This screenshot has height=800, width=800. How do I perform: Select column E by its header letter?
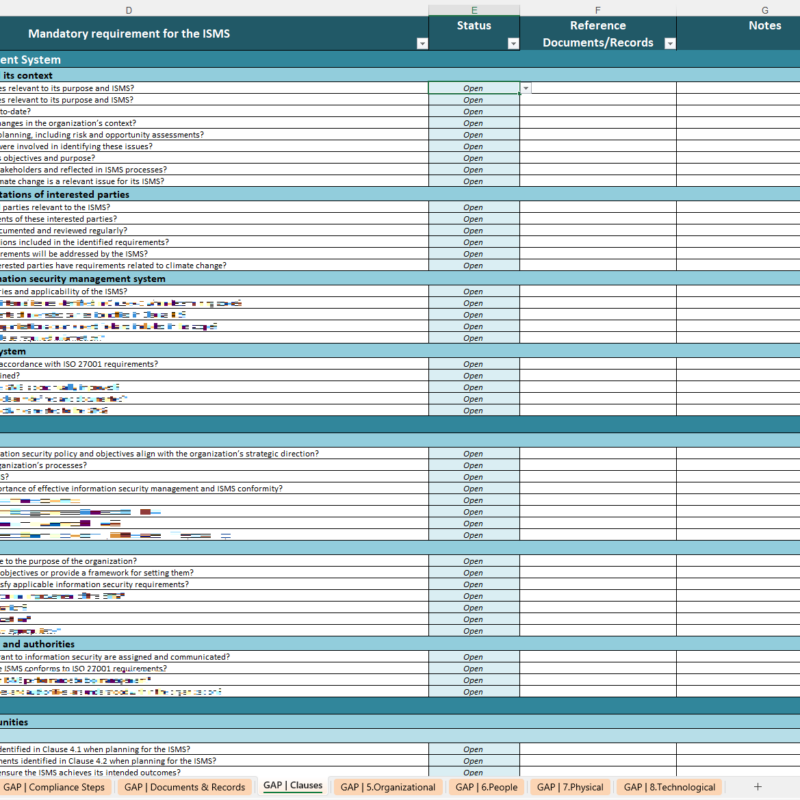point(472,8)
